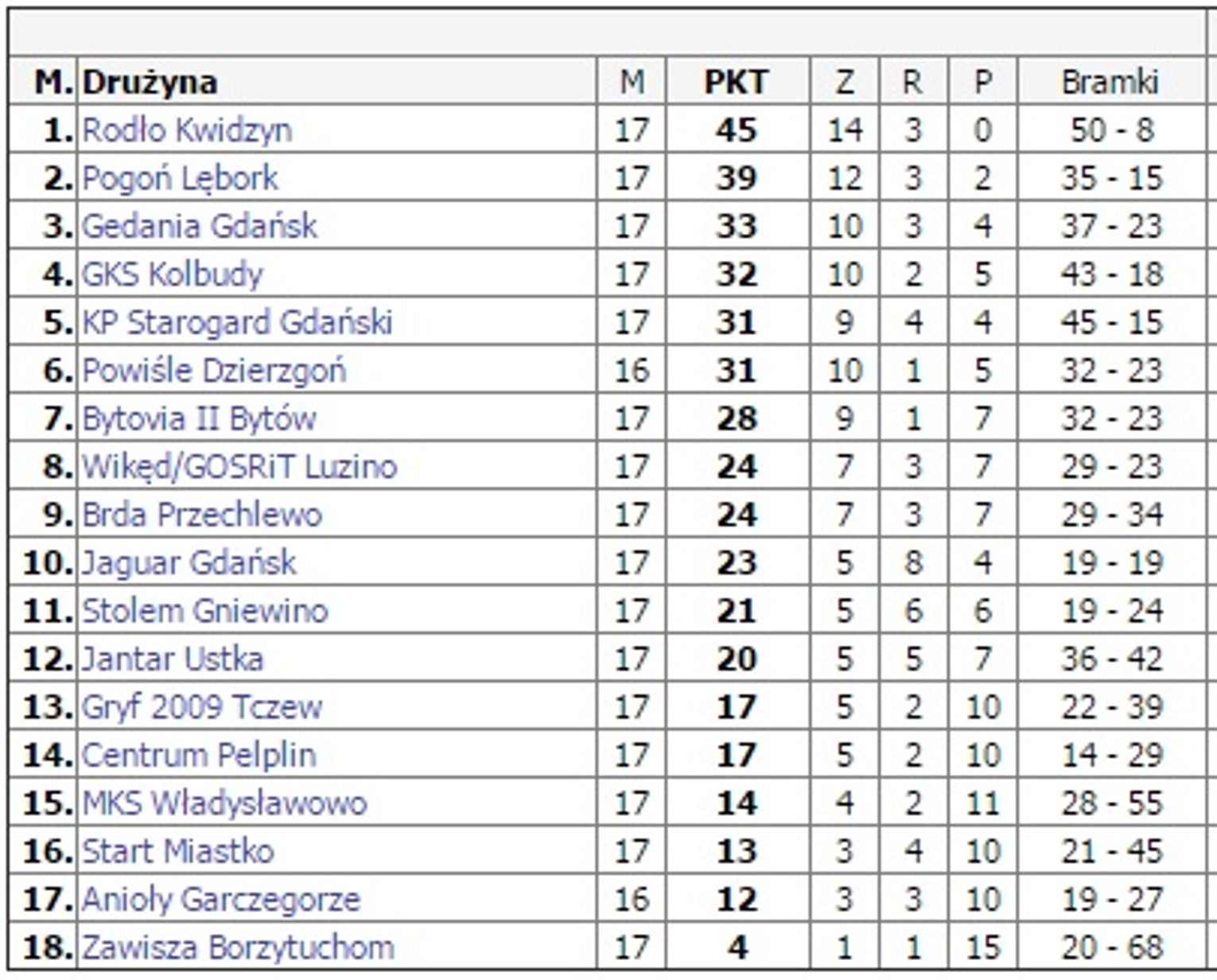Open the Rodło Kwidzyn team link
Viewport: 1217px width, 980px height.
[x=187, y=130]
